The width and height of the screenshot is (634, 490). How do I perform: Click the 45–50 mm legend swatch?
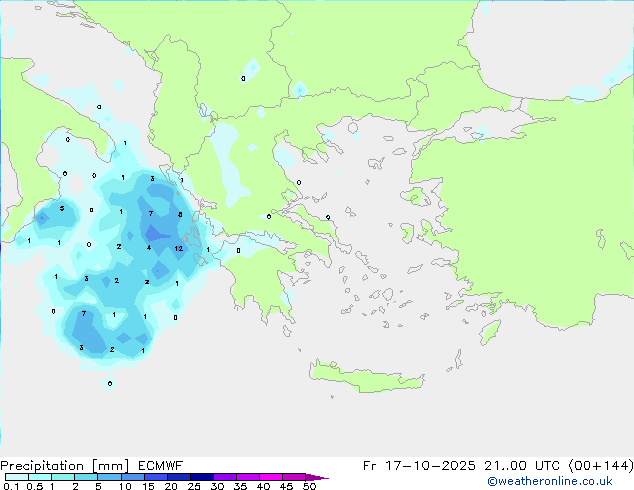tap(294, 477)
